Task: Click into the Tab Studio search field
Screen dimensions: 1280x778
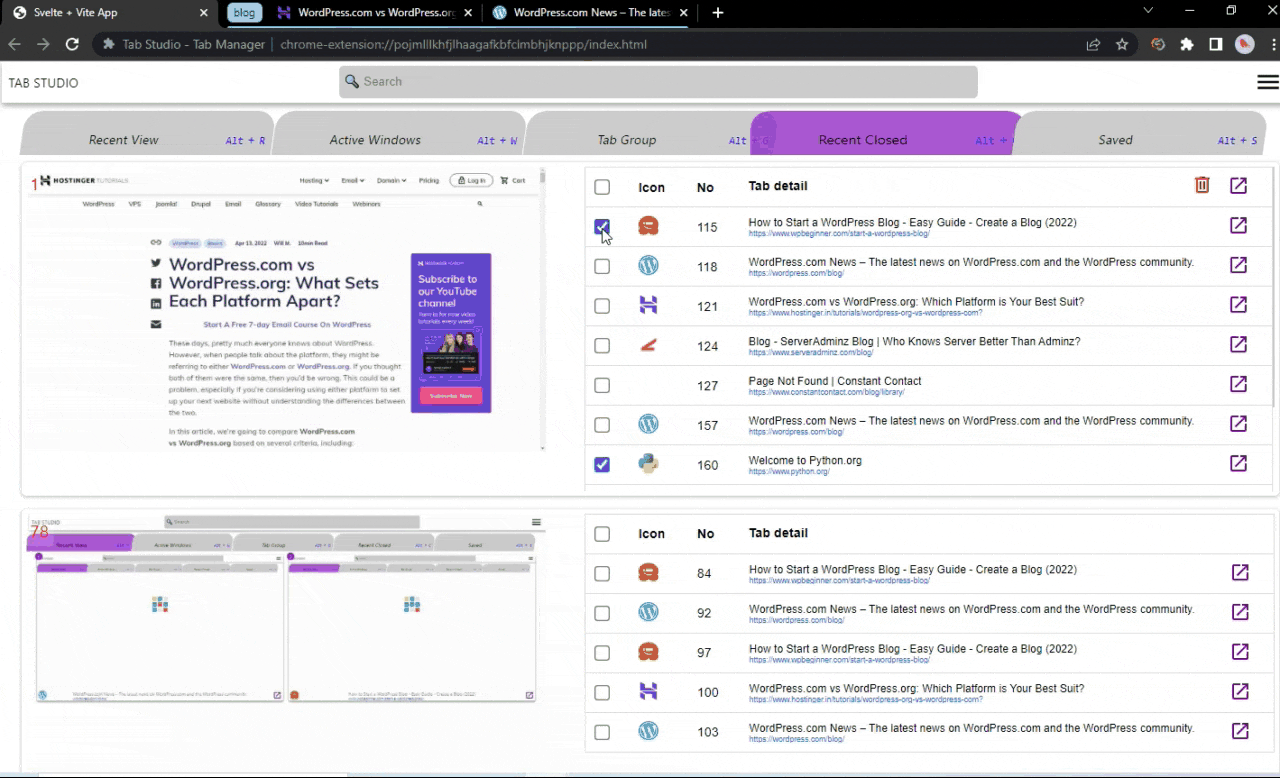Action: [658, 82]
